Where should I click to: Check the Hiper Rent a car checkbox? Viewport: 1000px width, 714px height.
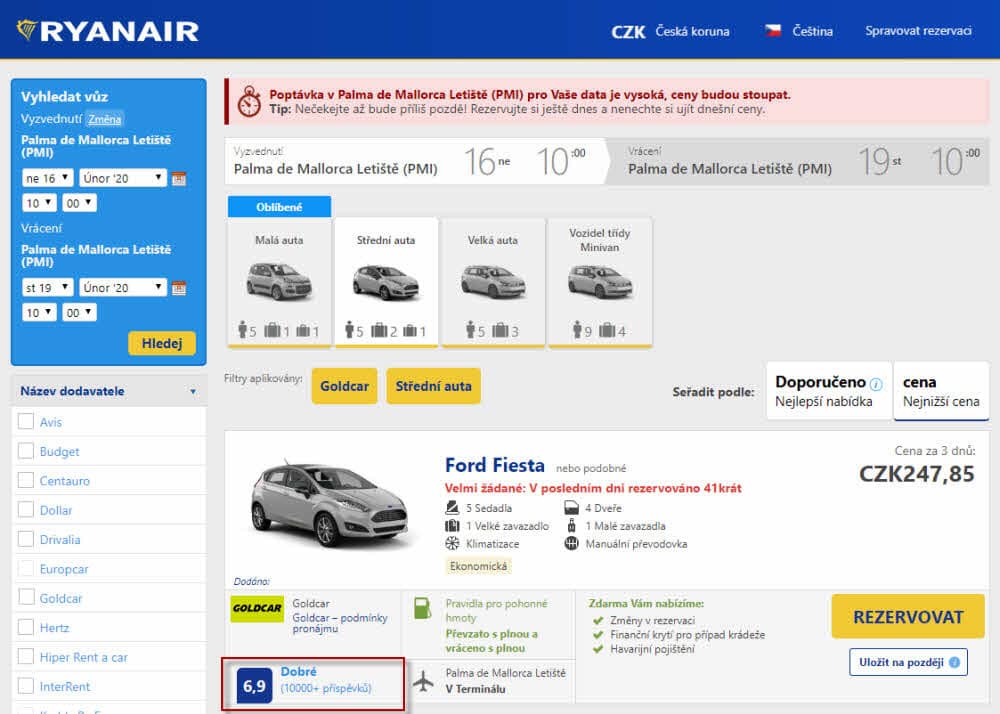point(26,656)
